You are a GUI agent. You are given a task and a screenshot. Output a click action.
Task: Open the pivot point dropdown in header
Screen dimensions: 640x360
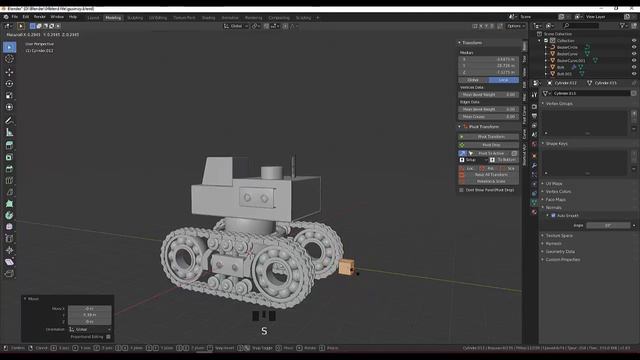[256, 26]
